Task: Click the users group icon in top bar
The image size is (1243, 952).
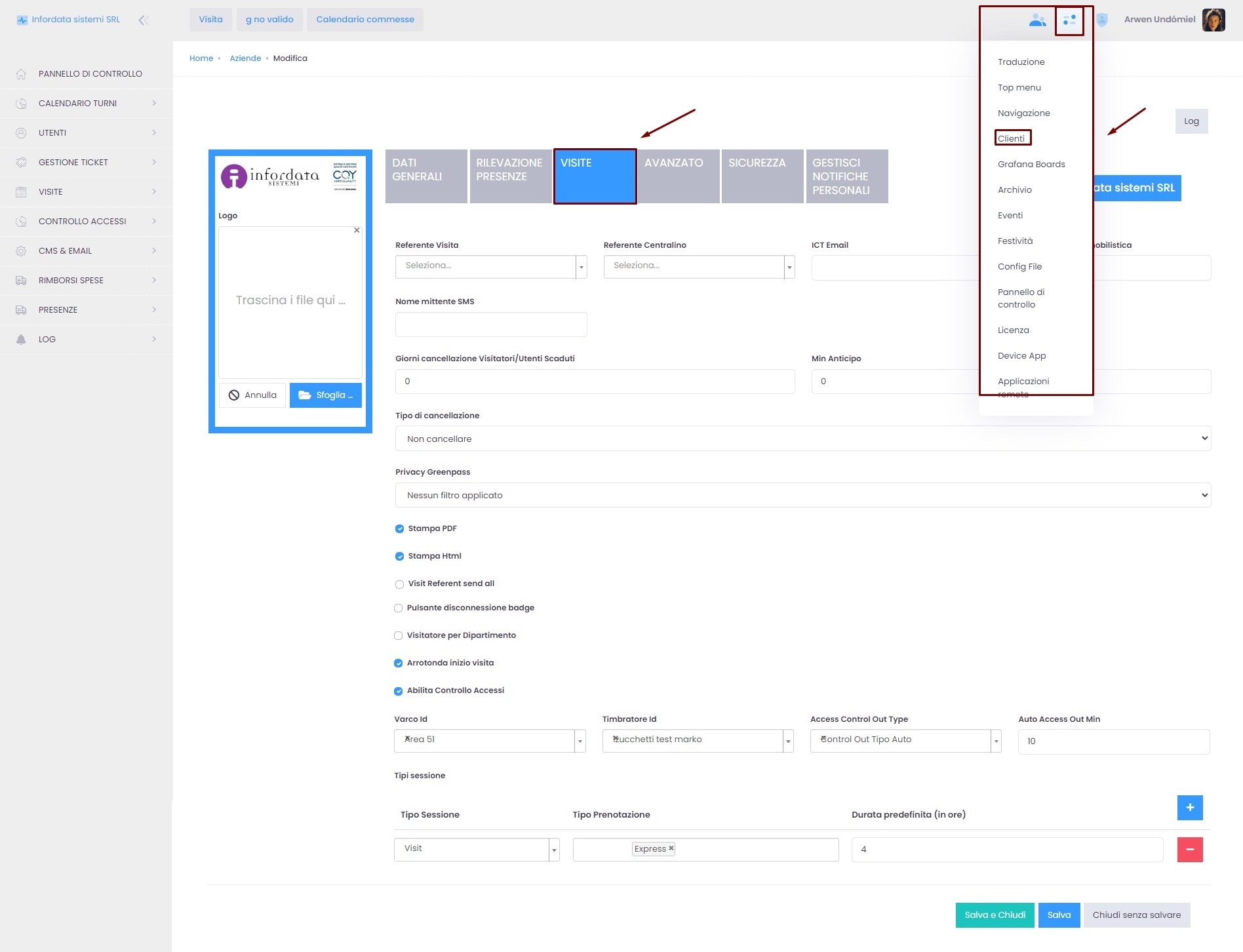Action: coord(1037,20)
